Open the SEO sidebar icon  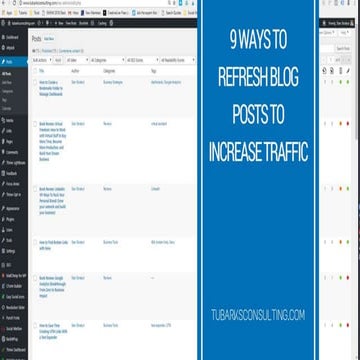tap(3, 265)
